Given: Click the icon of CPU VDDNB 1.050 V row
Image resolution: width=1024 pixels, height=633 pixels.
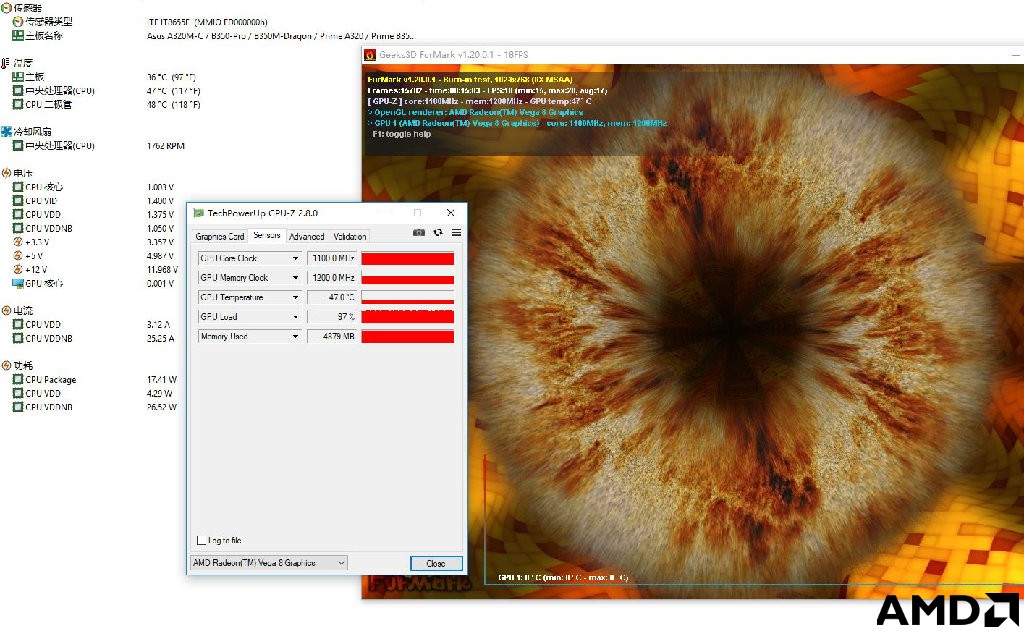Looking at the screenshot, I should click(x=18, y=228).
